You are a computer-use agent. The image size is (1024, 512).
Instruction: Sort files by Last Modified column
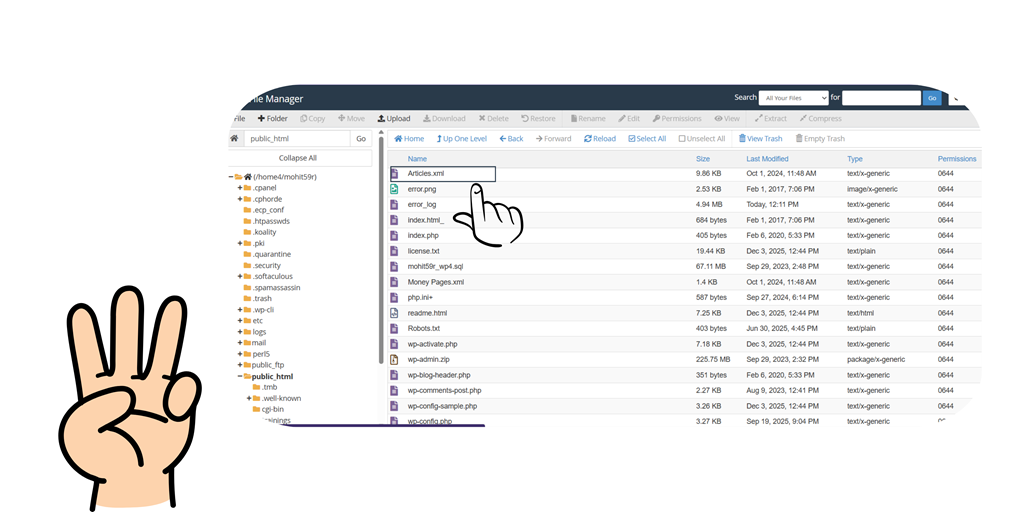pyautogui.click(x=767, y=159)
